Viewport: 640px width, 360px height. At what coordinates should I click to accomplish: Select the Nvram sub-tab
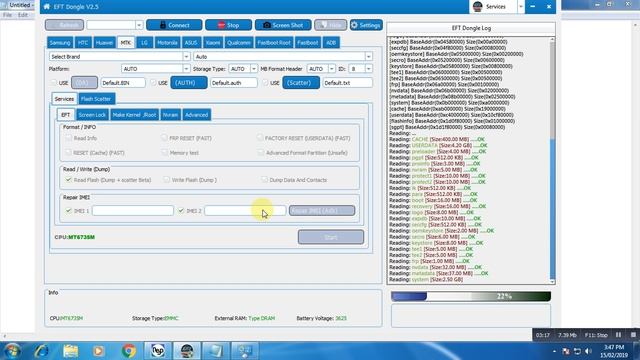coord(170,115)
